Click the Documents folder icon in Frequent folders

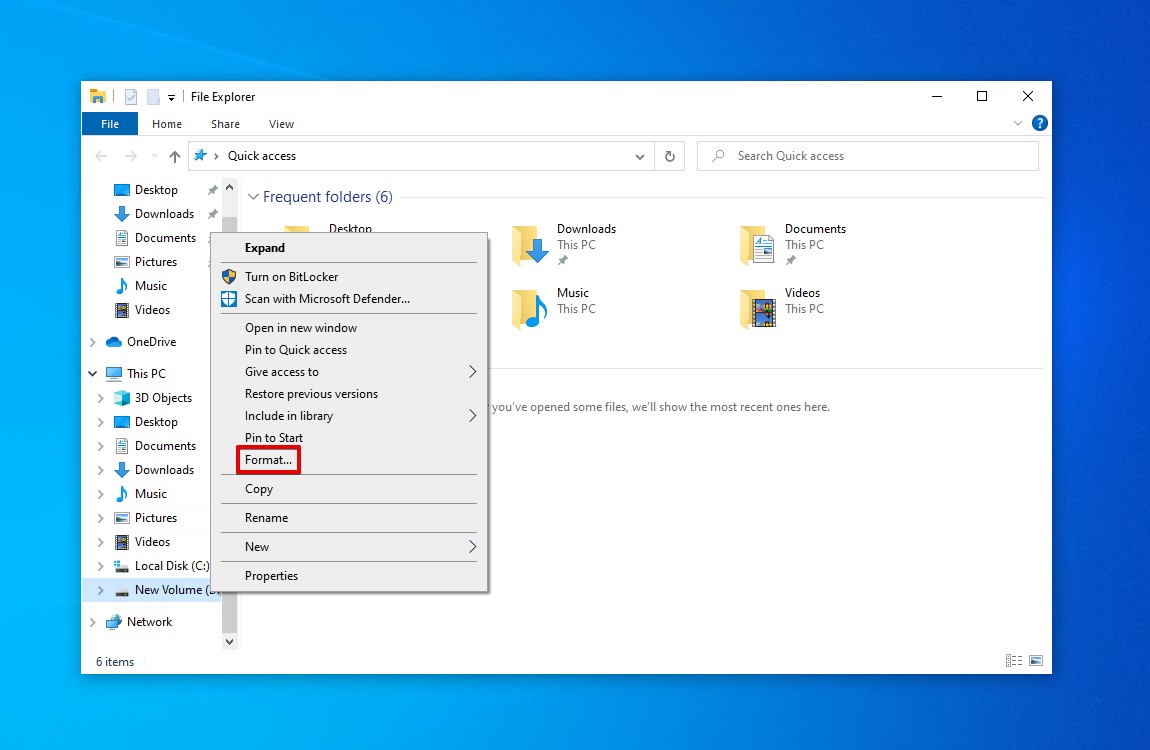[x=758, y=244]
